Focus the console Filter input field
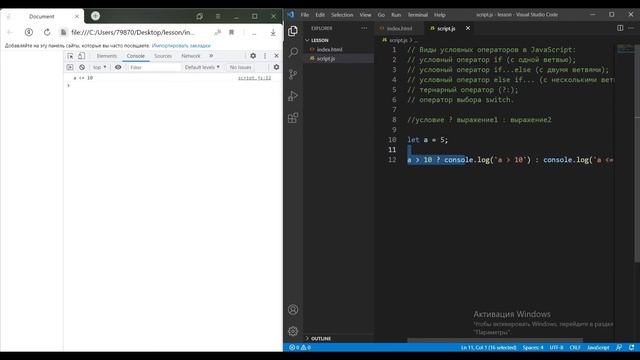Screen dimensions: 640x360 (x=154, y=67)
